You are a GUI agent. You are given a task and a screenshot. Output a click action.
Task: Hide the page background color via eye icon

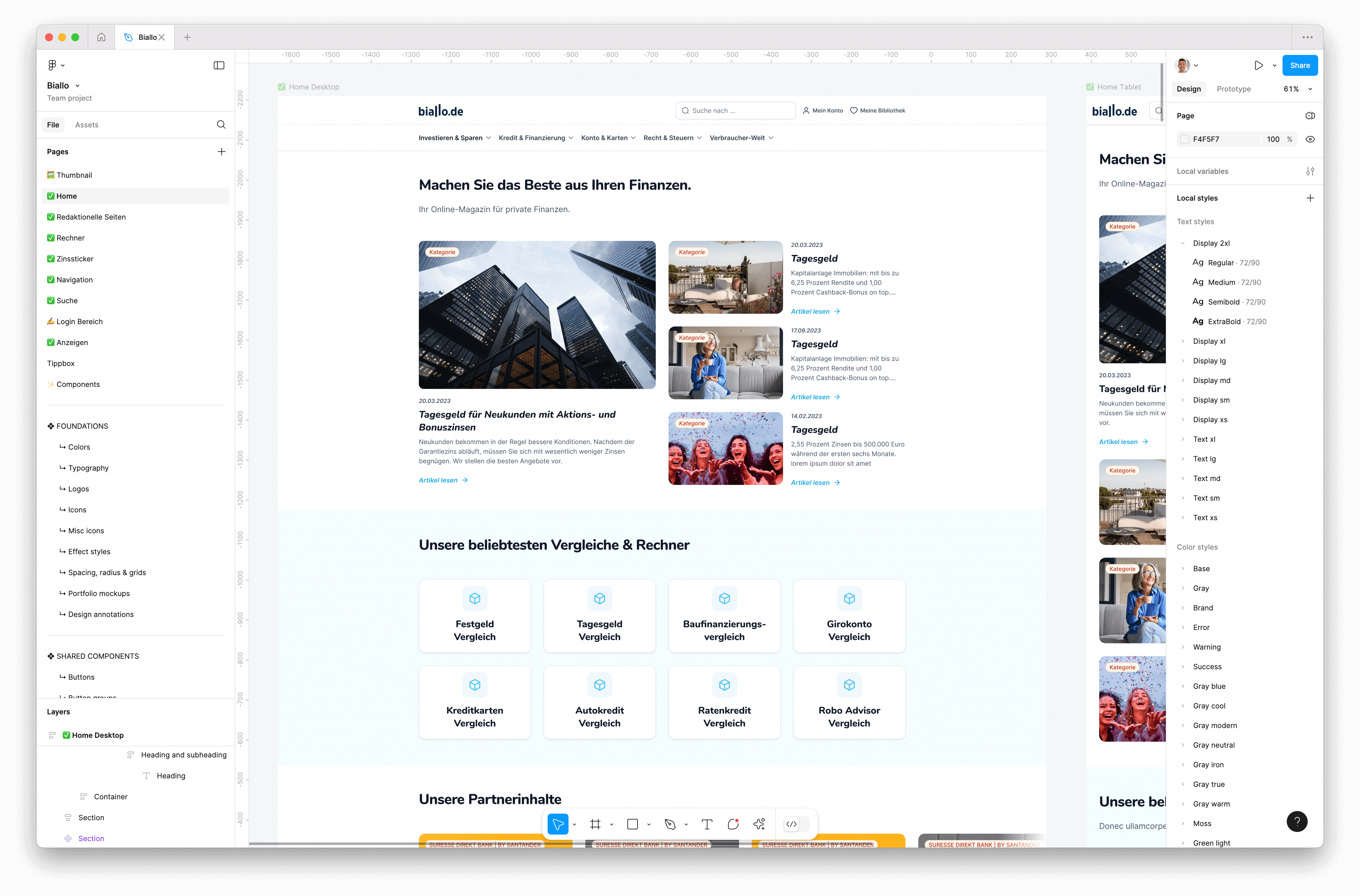pos(1310,139)
